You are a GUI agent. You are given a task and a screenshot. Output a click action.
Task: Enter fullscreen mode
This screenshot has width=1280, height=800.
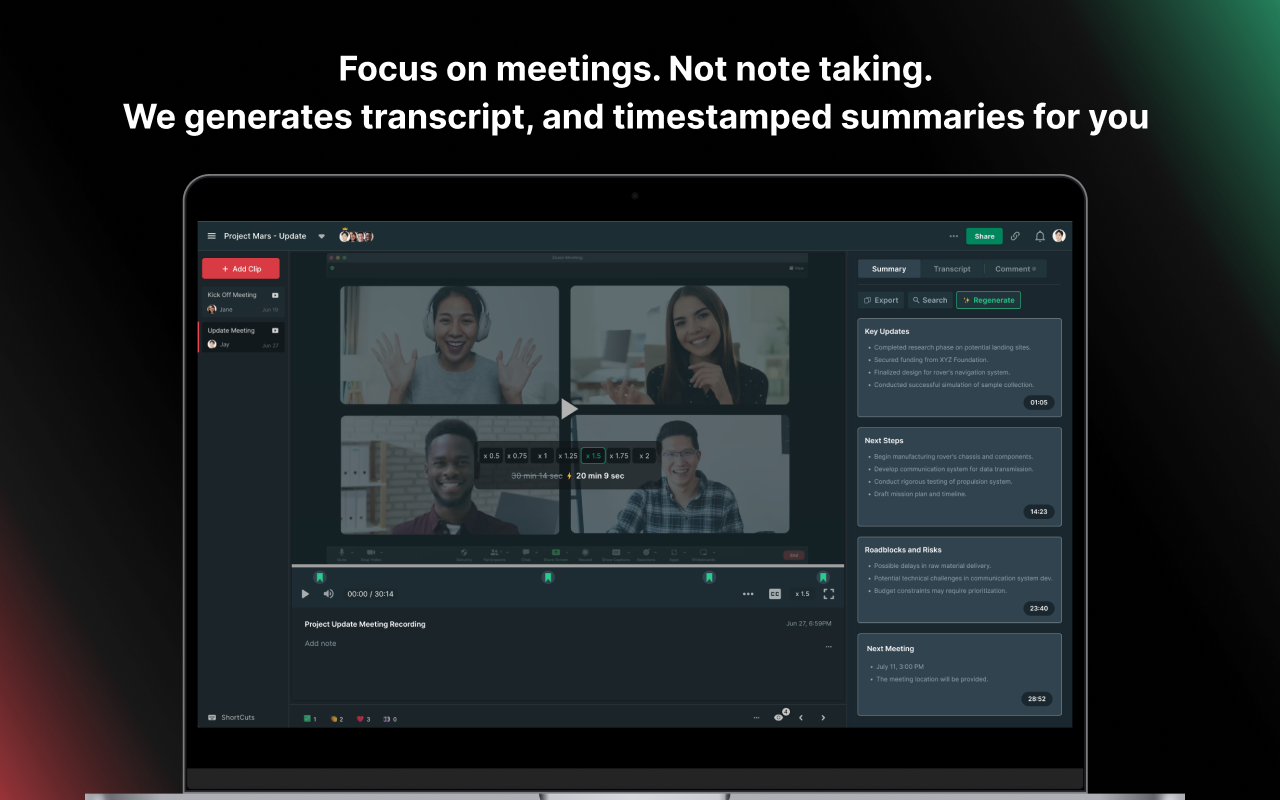point(829,594)
